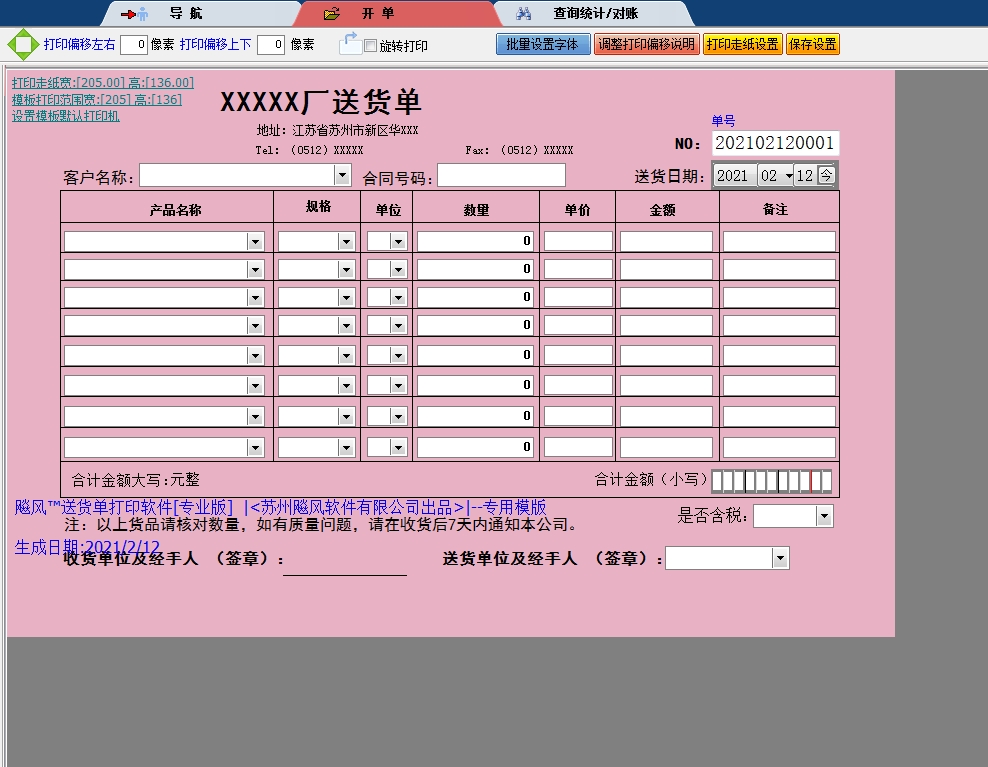988x767 pixels.
Task: Open the 客户名称 dropdown
Action: [x=340, y=174]
